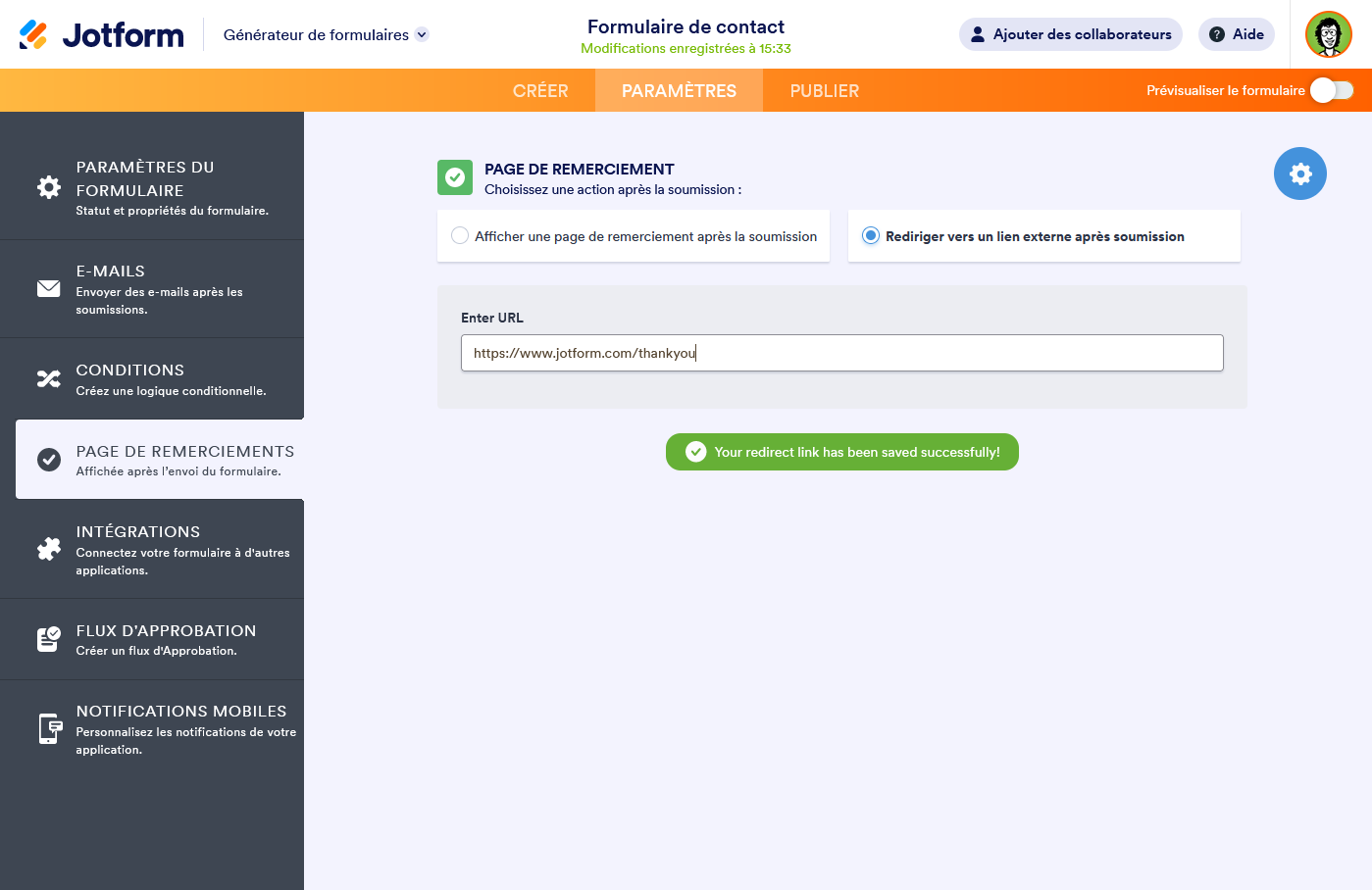1372x890 pixels.
Task: Toggle Prévisualiser le formulaire switch
Action: [1332, 90]
